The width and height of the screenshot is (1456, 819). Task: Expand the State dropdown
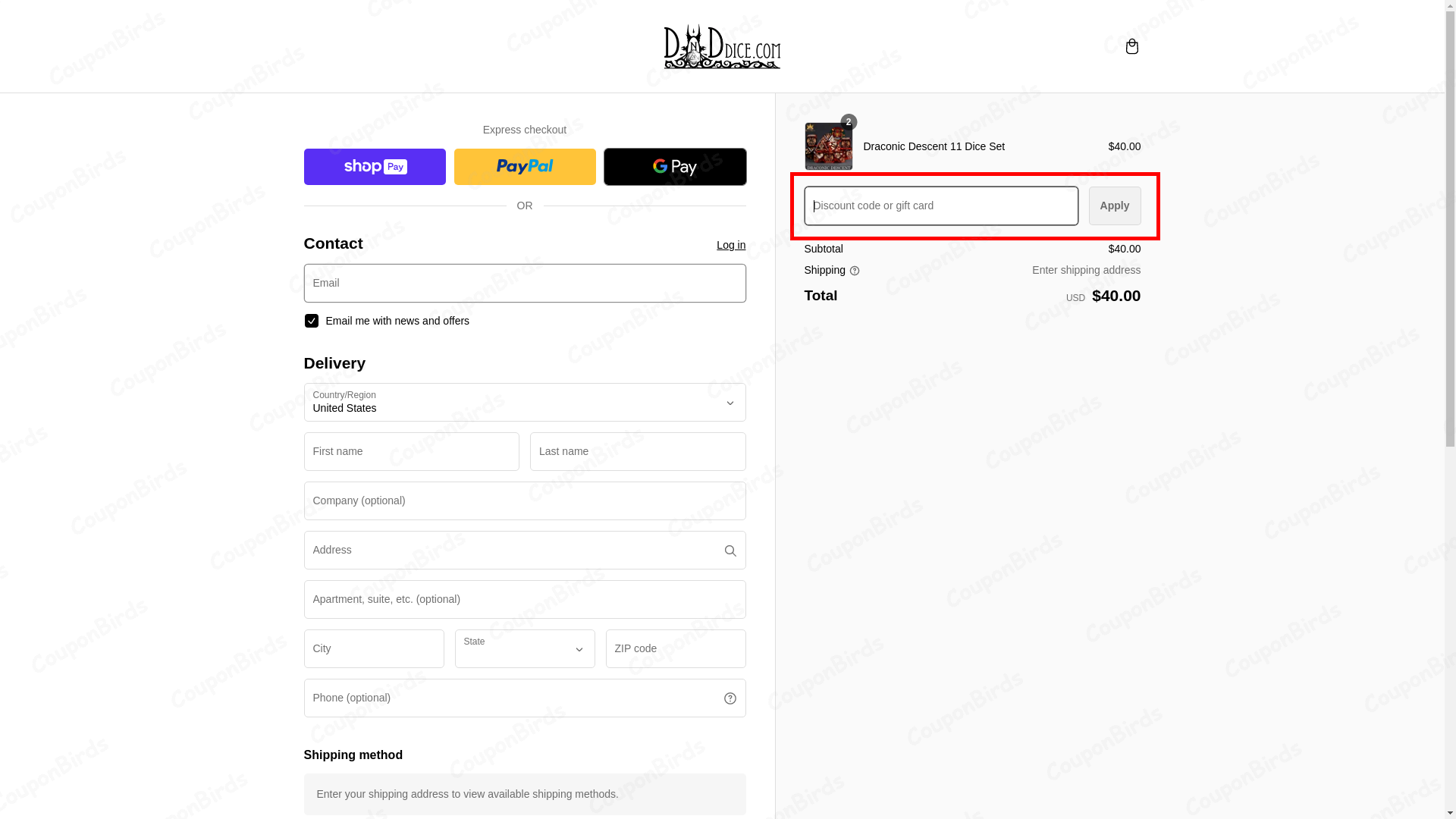tap(524, 648)
